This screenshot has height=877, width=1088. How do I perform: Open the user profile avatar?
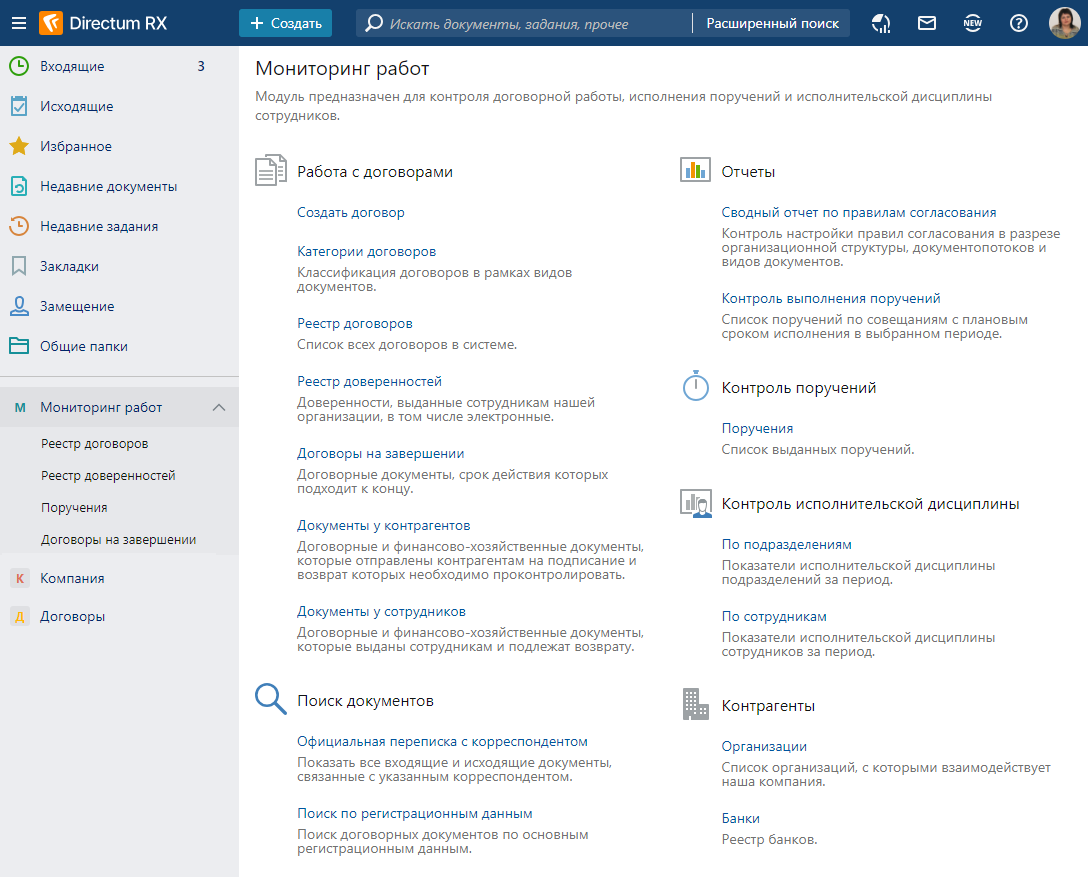(1064, 23)
